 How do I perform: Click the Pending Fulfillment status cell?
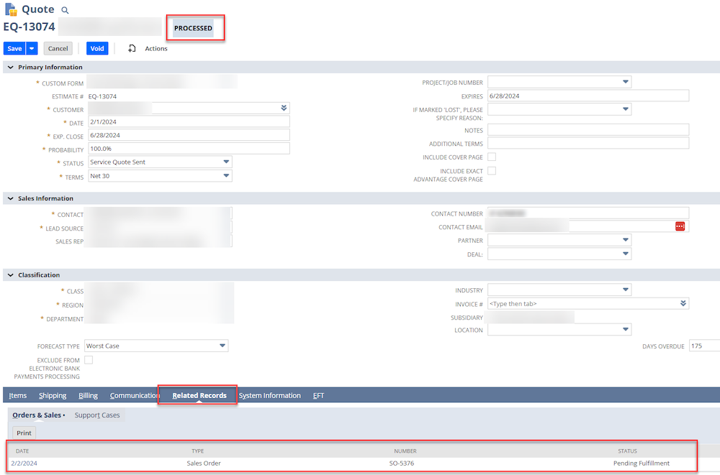pyautogui.click(x=641, y=464)
